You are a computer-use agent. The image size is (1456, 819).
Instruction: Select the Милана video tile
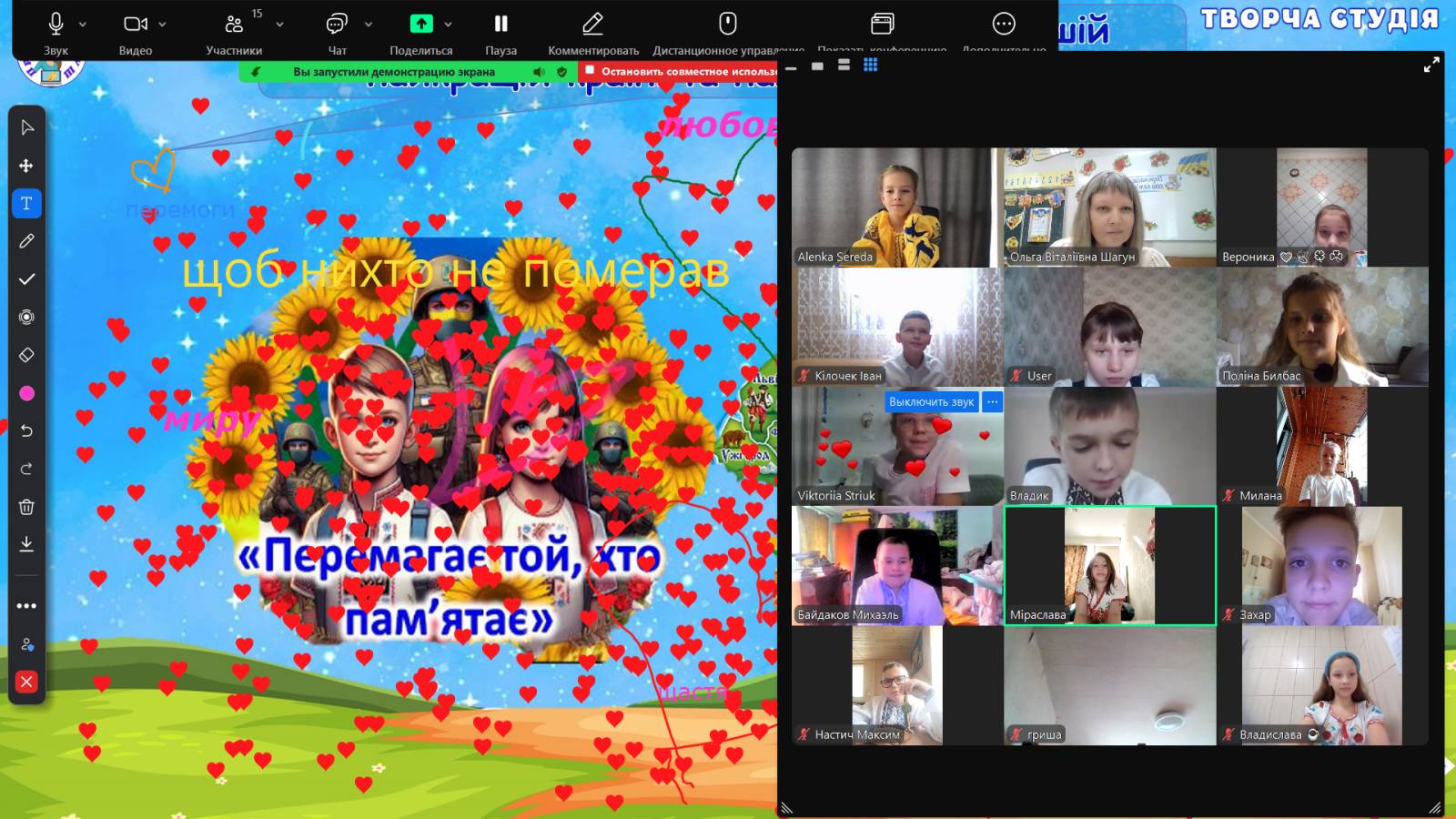tap(1322, 446)
